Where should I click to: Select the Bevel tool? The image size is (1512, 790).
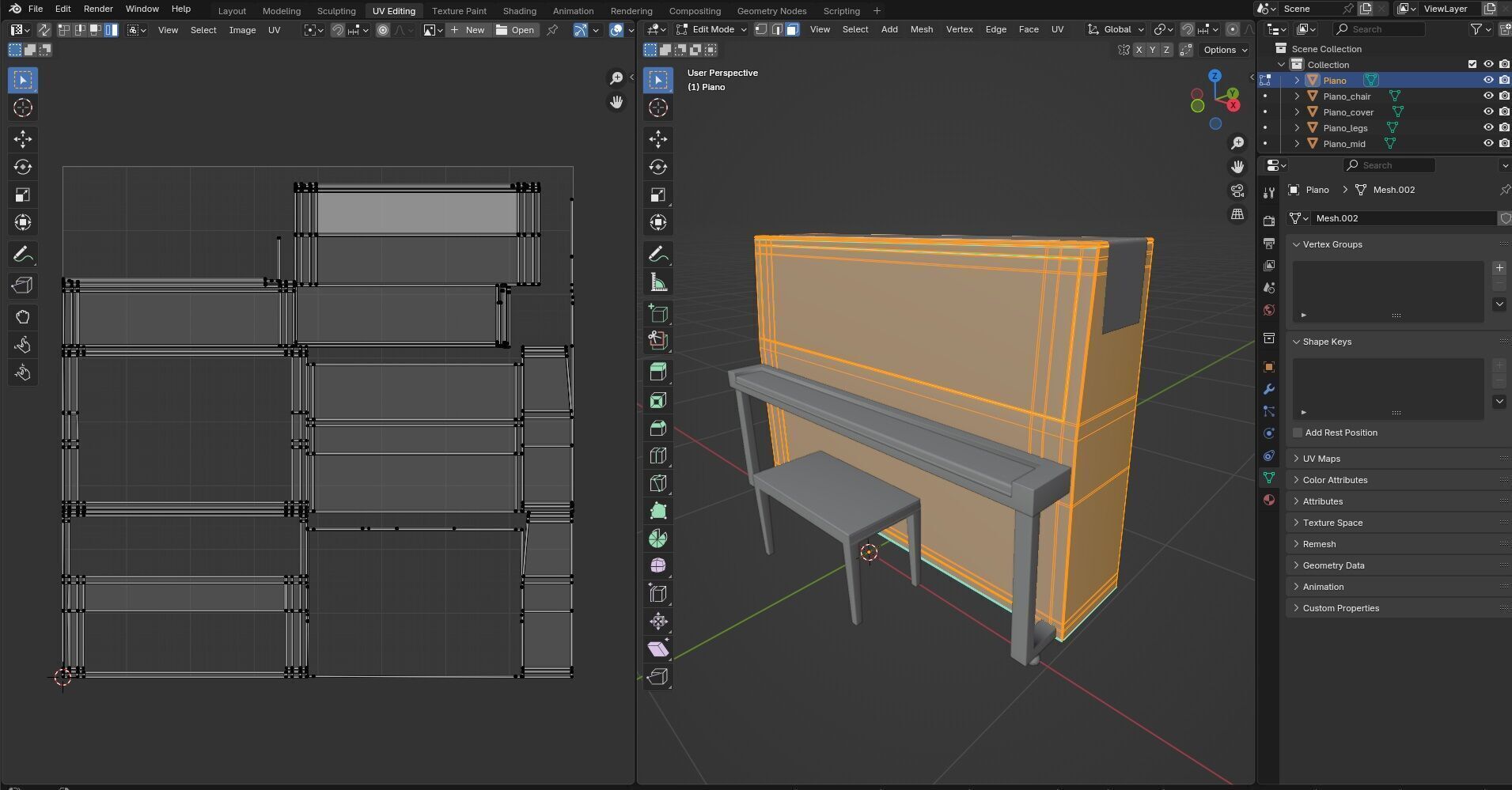(x=657, y=428)
